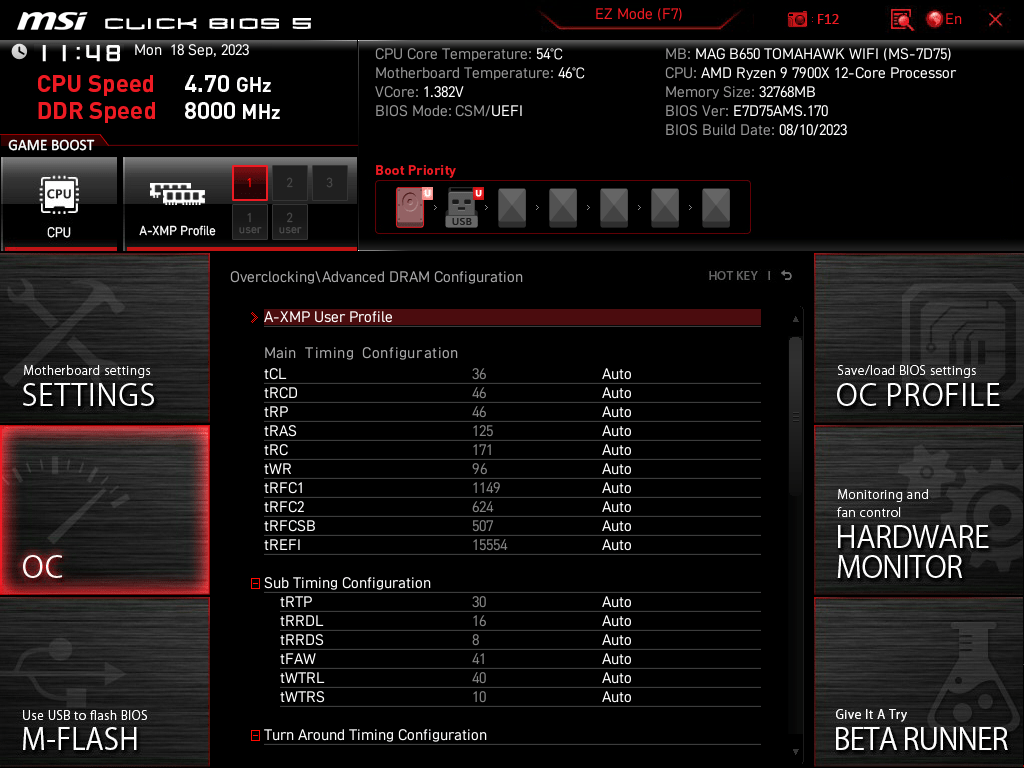Collapse Sub Timing Configuration section
This screenshot has width=1024, height=768.
(255, 583)
